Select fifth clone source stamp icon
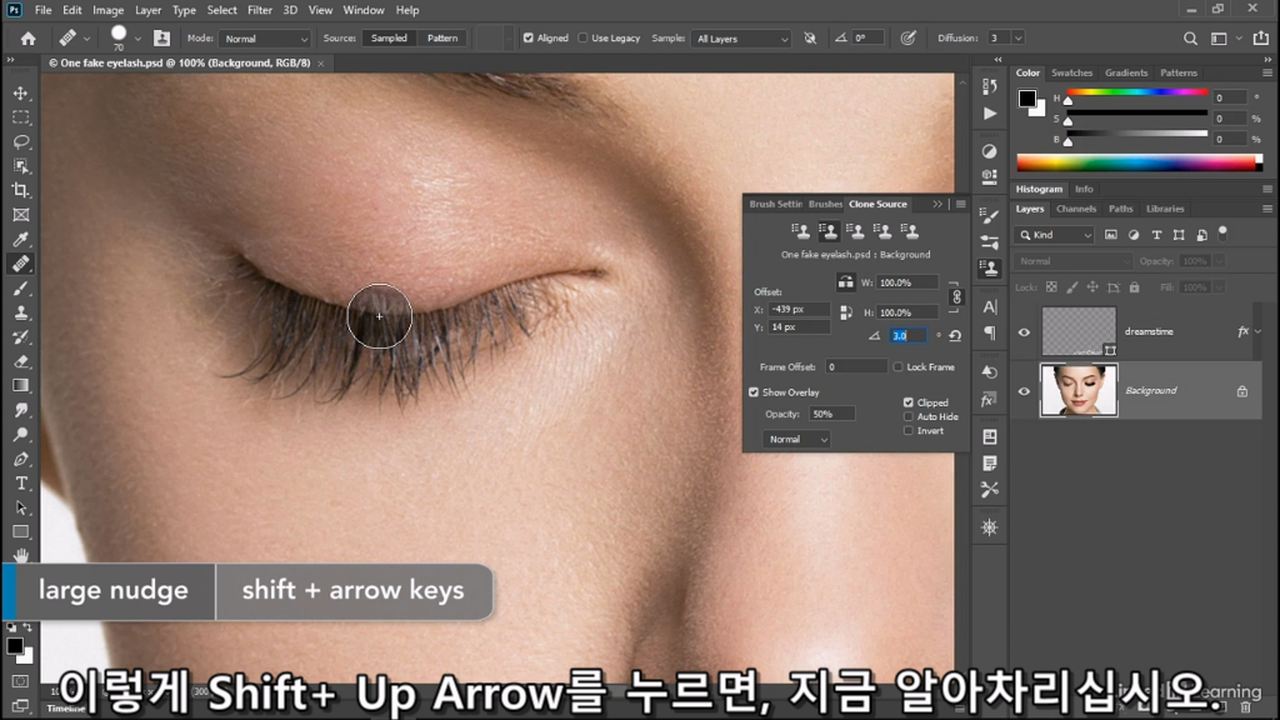The height and width of the screenshot is (720, 1280). 909,231
